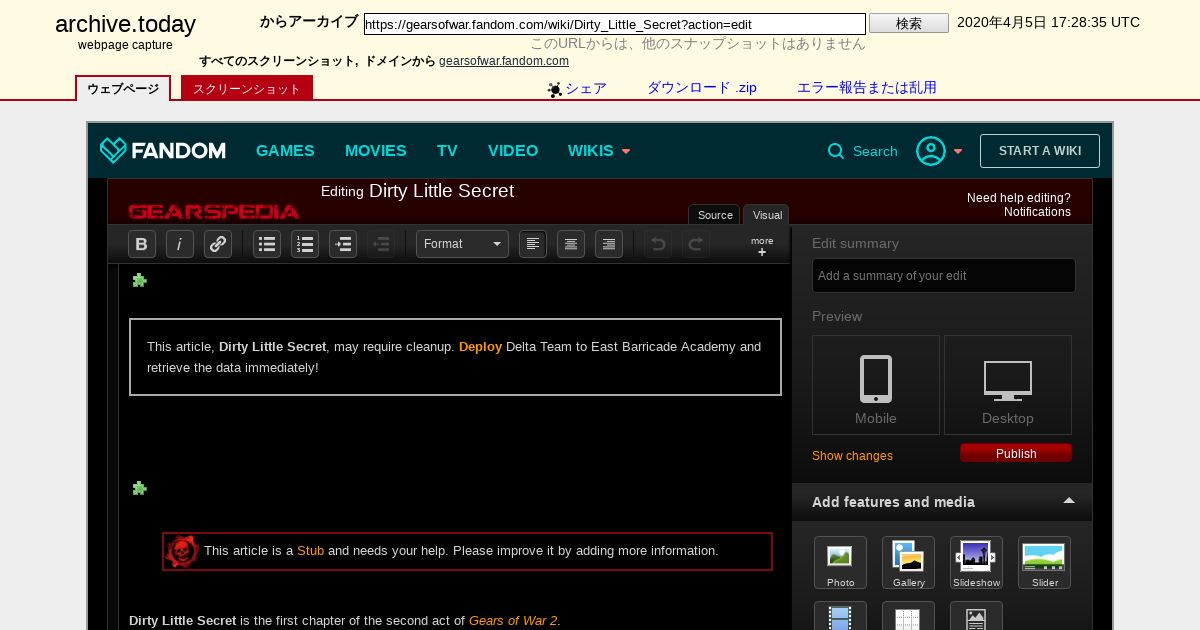1200x630 pixels.
Task: Click the シェア share link
Action: coord(577,88)
